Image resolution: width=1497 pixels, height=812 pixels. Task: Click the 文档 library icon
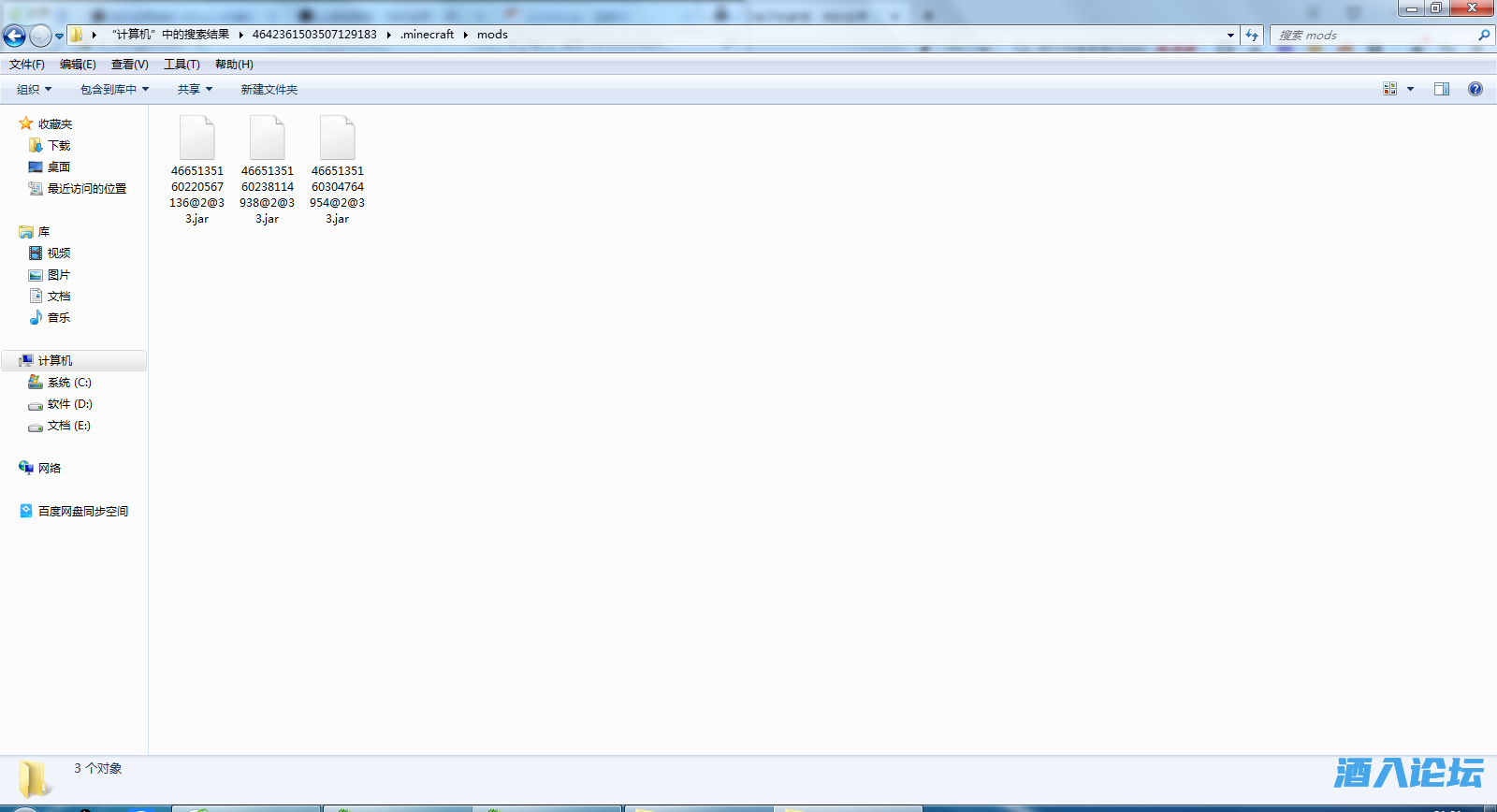(x=36, y=297)
